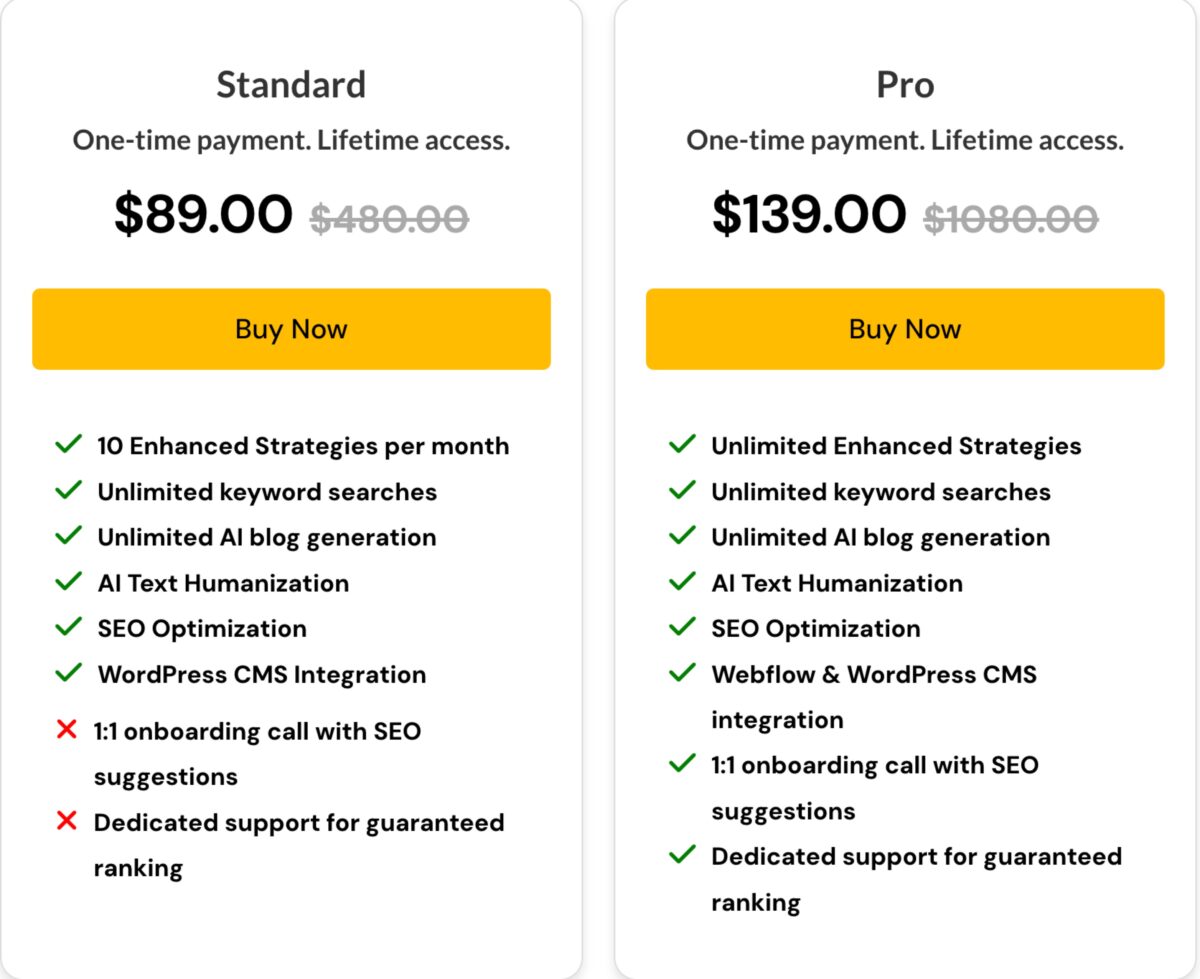
Task: Click check icon next to Webflow & WordPress CMS
Action: click(x=683, y=673)
